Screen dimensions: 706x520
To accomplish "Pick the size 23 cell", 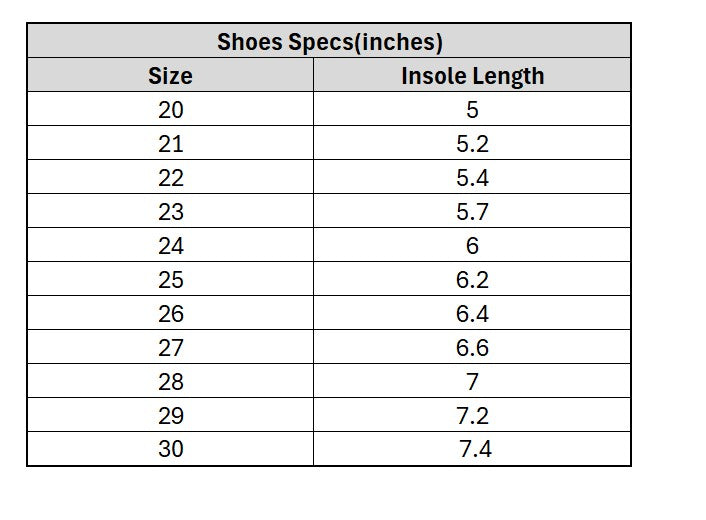I will click(170, 212).
